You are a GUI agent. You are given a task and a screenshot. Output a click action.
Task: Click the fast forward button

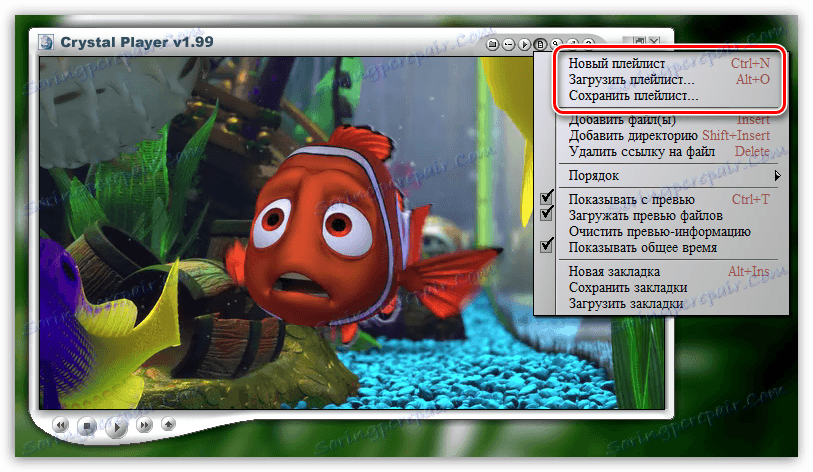(144, 425)
